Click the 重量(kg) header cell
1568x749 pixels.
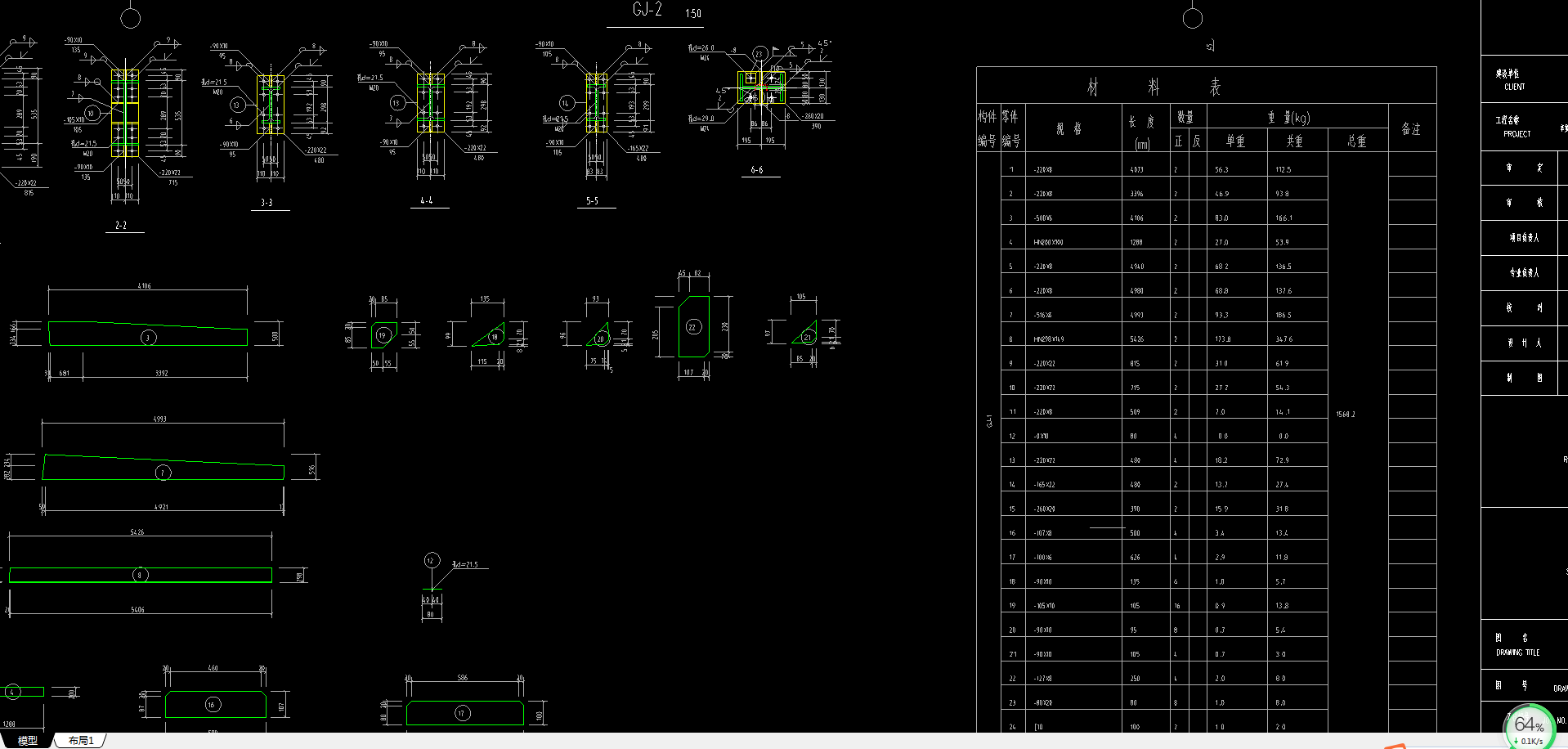coord(1289,117)
